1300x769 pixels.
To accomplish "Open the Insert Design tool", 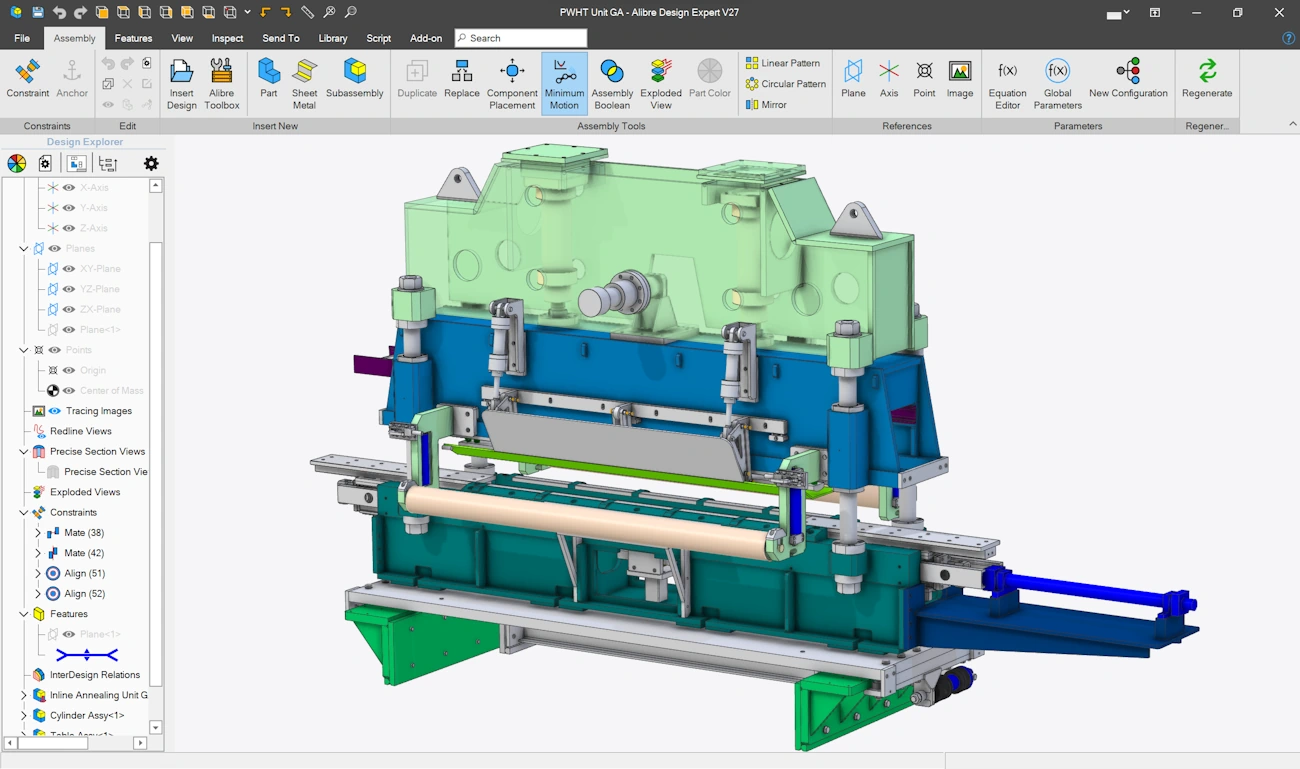I will [x=181, y=84].
